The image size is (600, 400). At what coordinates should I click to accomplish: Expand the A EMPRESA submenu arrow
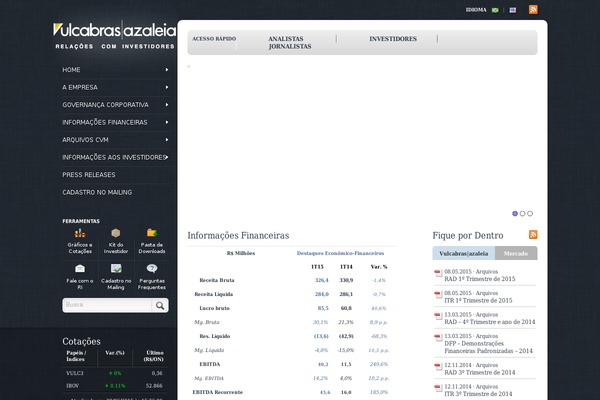pos(167,87)
